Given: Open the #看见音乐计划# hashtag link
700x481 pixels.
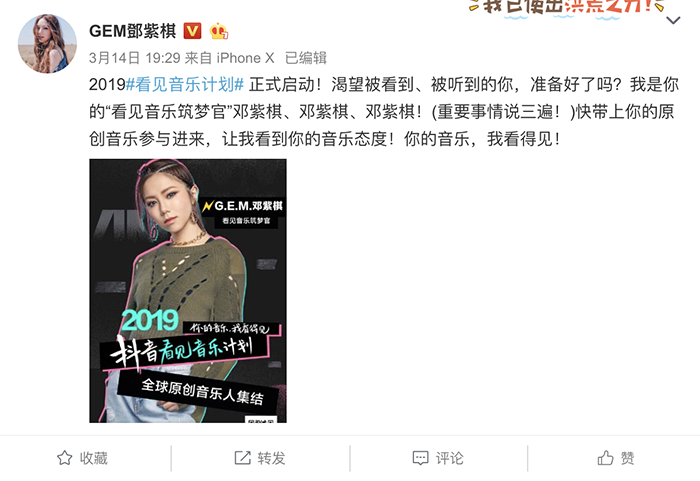Looking at the screenshot, I should 185,84.
